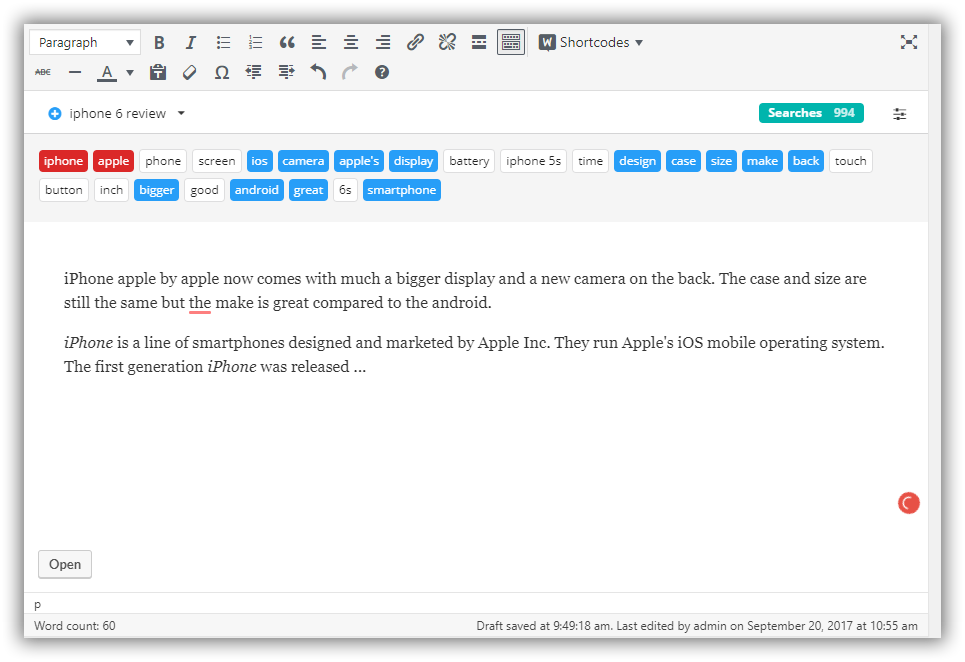Apply blockquote formatting
Screen dimensions: 965x662
click(287, 42)
